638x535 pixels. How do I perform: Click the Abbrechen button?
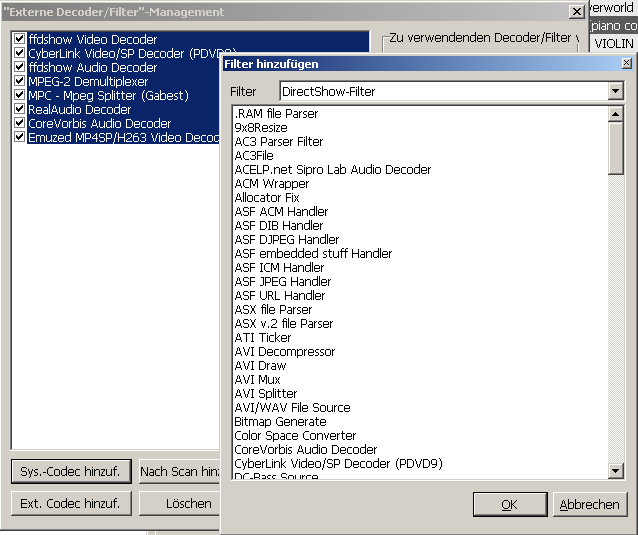pyautogui.click(x=590, y=504)
